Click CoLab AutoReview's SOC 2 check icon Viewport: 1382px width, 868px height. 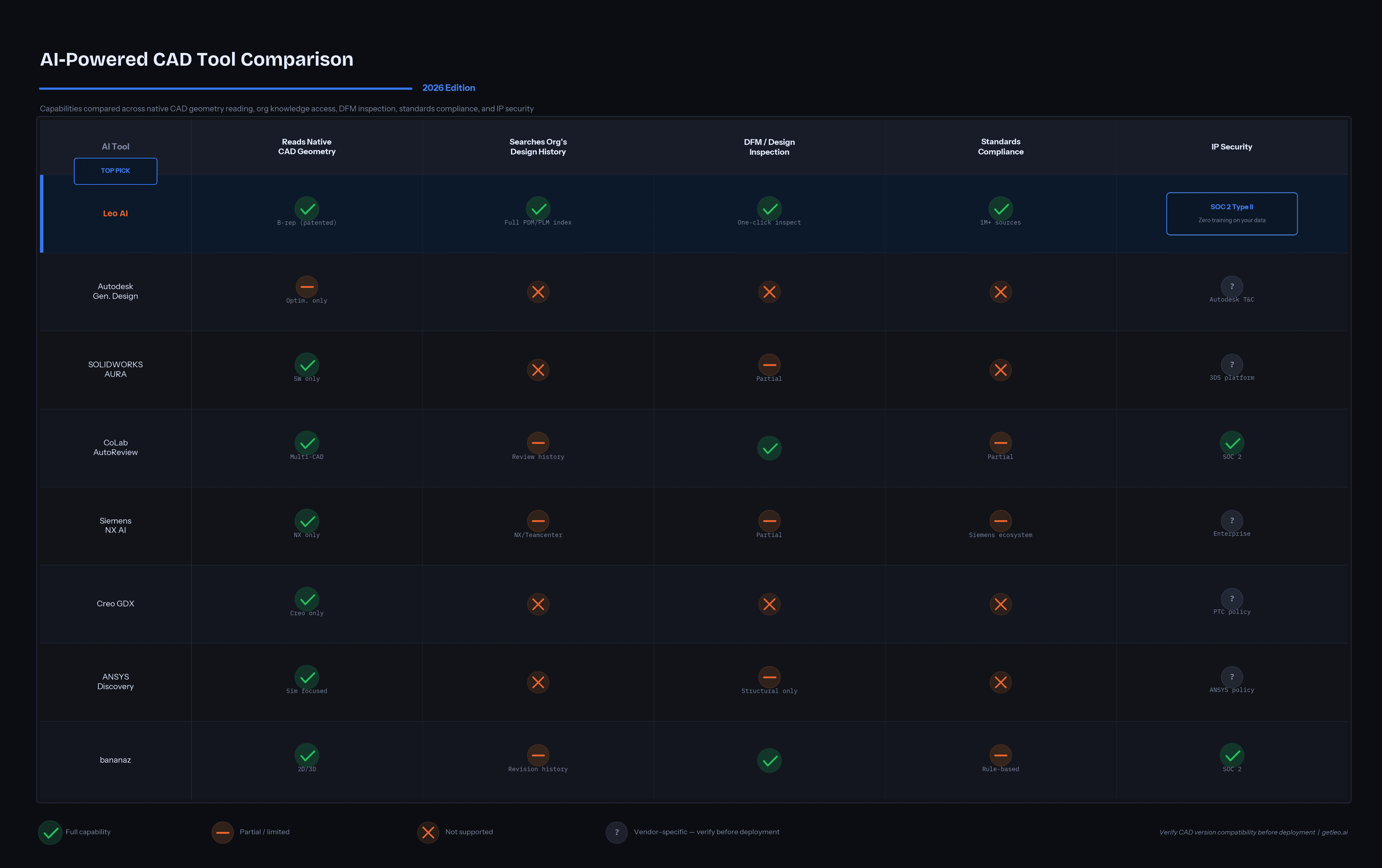coord(1232,443)
